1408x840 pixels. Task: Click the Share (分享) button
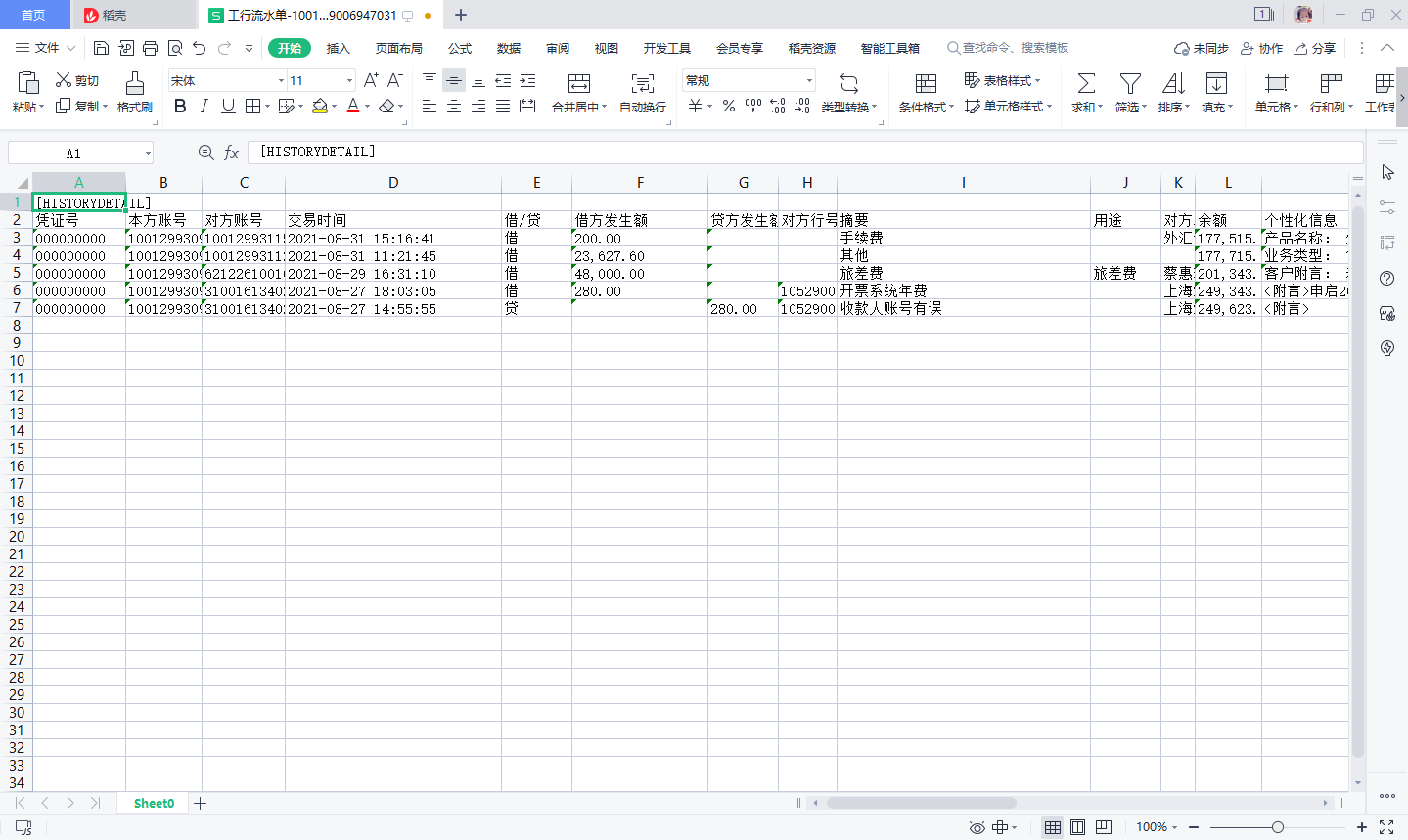pyautogui.click(x=1314, y=48)
